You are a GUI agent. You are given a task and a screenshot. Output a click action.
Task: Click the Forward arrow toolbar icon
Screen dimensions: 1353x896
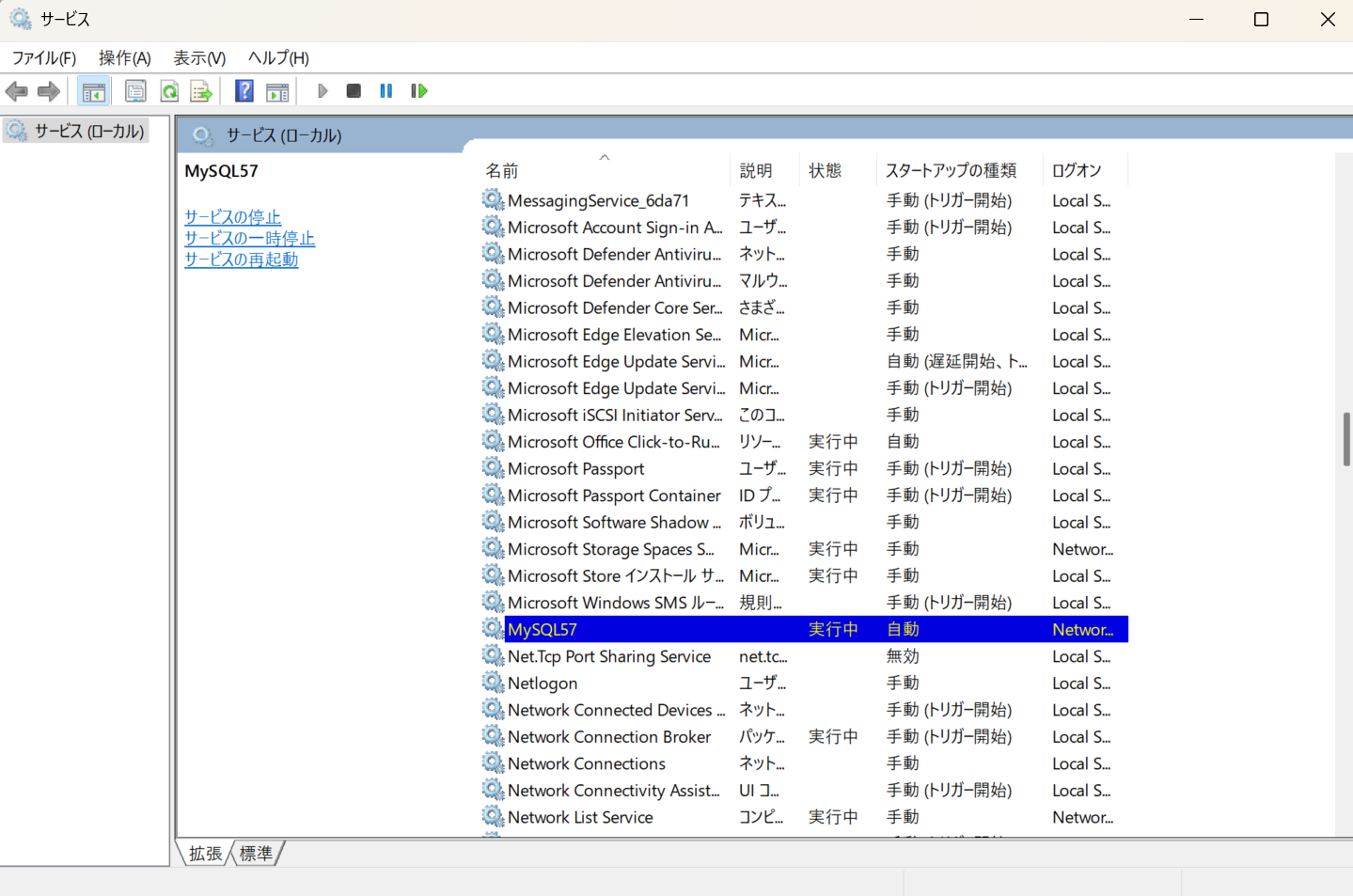pos(49,91)
